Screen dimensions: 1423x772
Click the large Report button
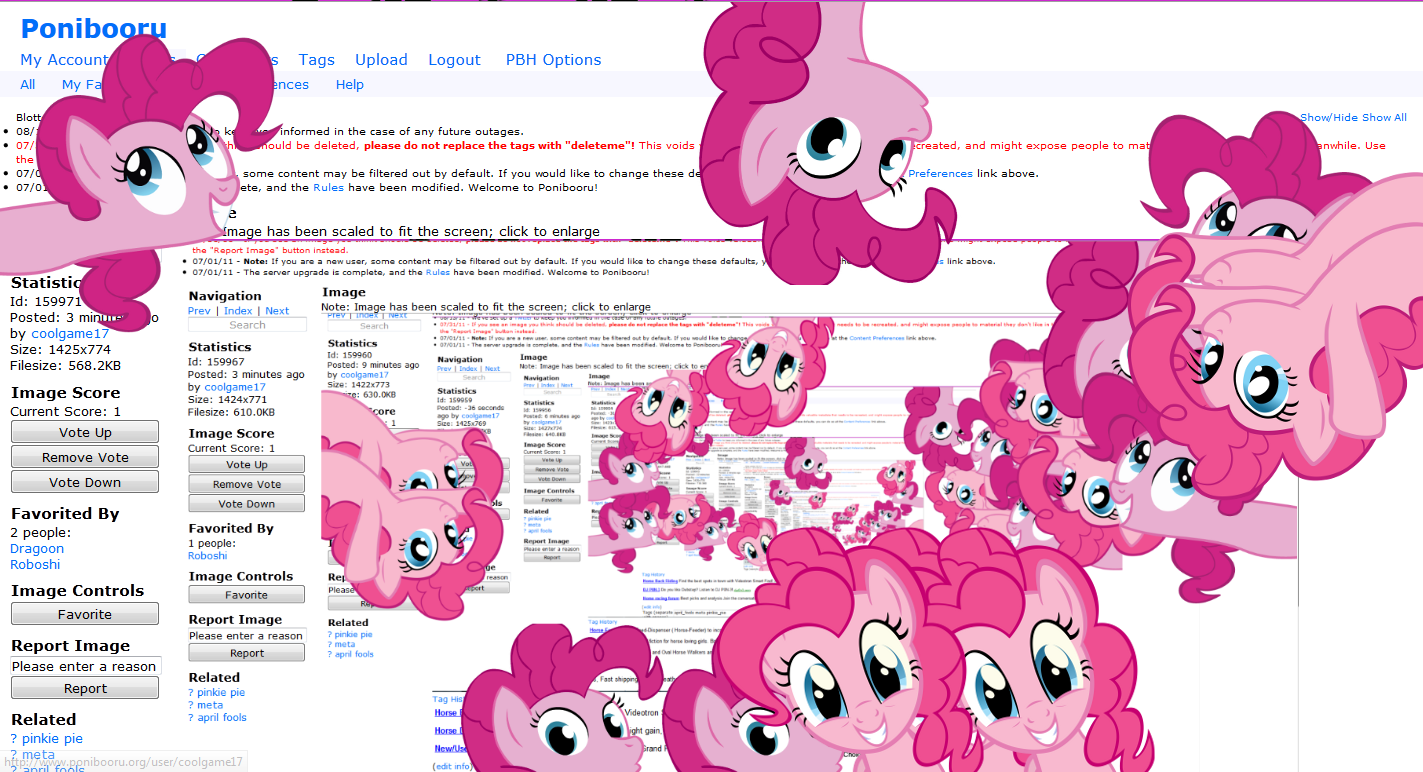85,688
